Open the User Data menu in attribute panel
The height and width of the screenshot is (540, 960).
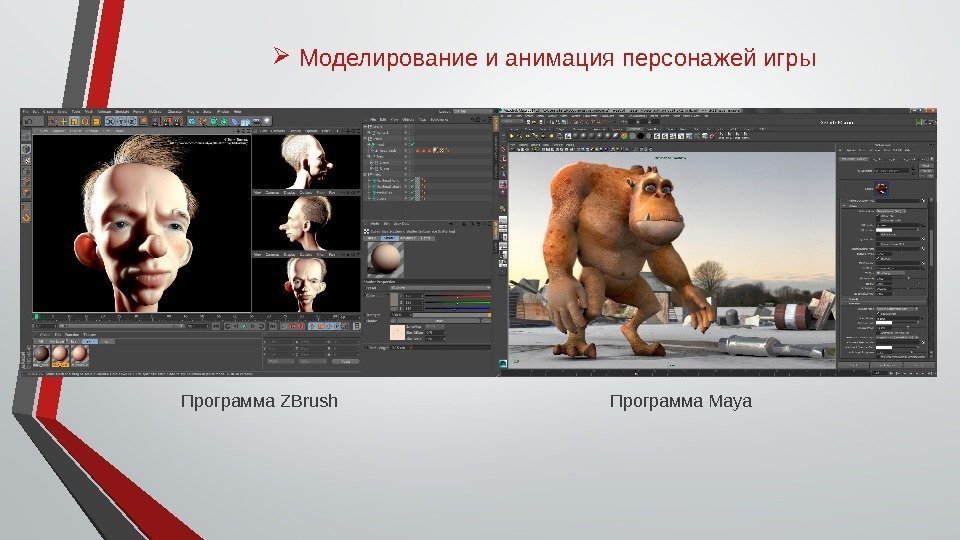point(401,223)
